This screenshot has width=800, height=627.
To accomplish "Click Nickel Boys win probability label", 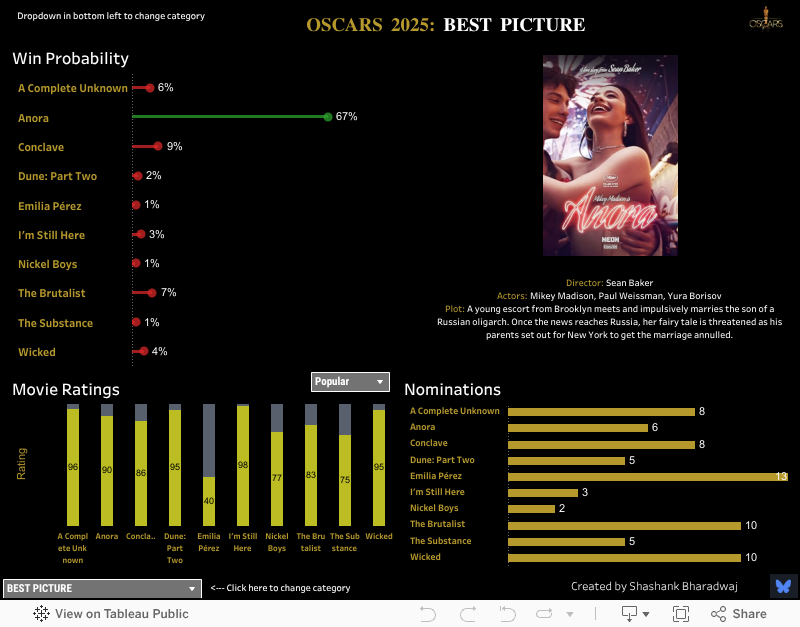I will (47, 264).
